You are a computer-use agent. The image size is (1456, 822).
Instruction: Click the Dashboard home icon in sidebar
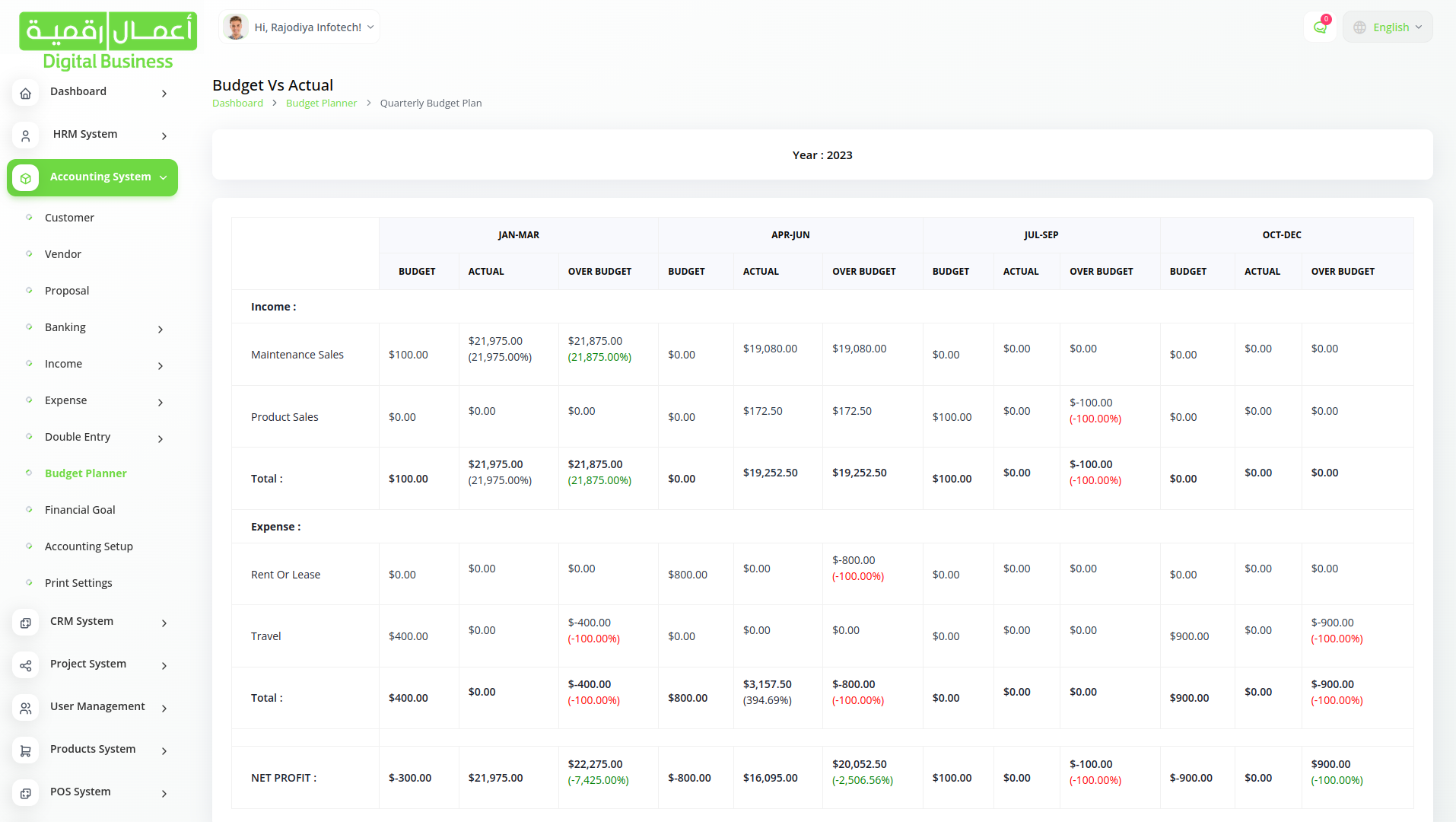click(25, 93)
